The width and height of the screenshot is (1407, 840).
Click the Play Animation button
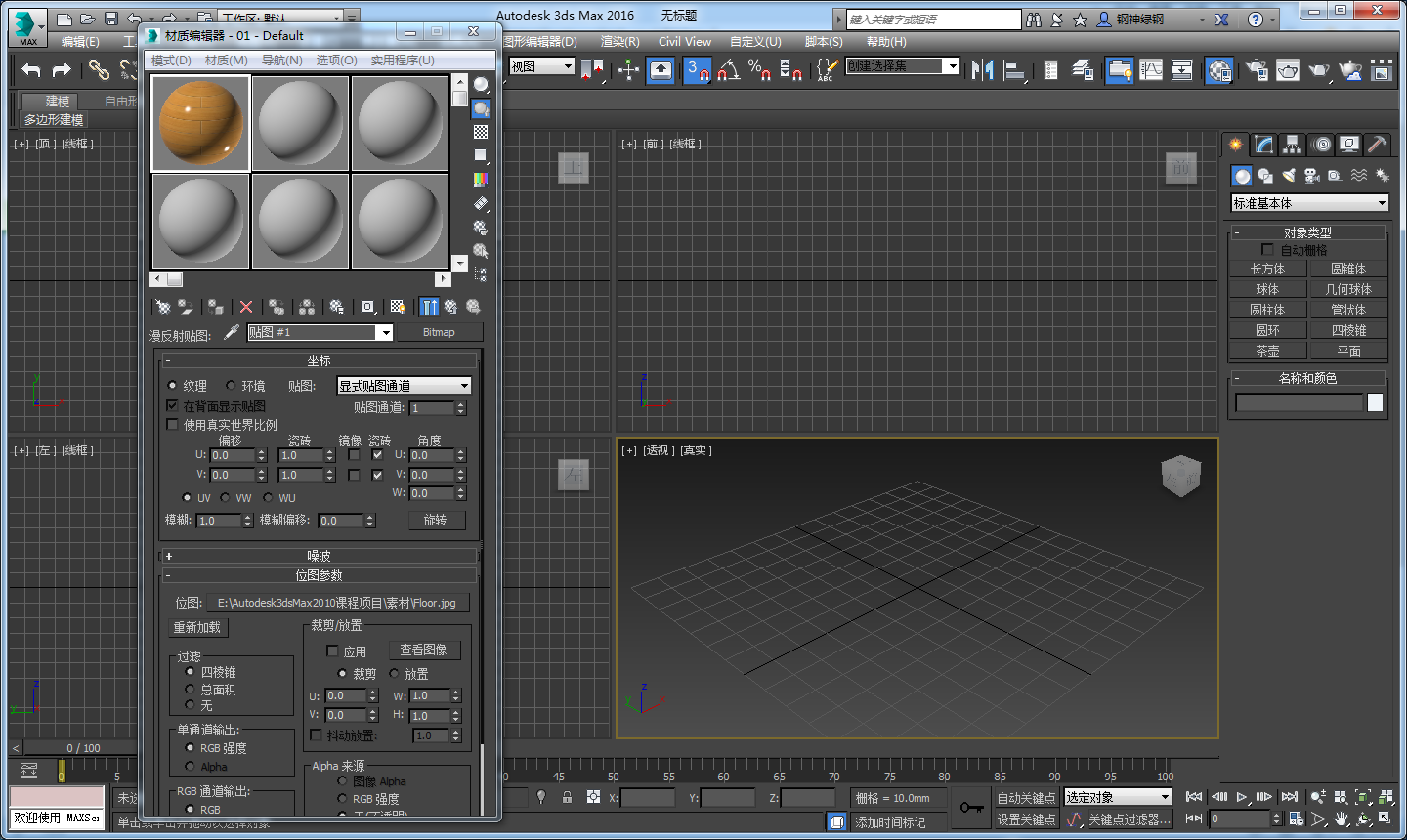coord(1241,797)
